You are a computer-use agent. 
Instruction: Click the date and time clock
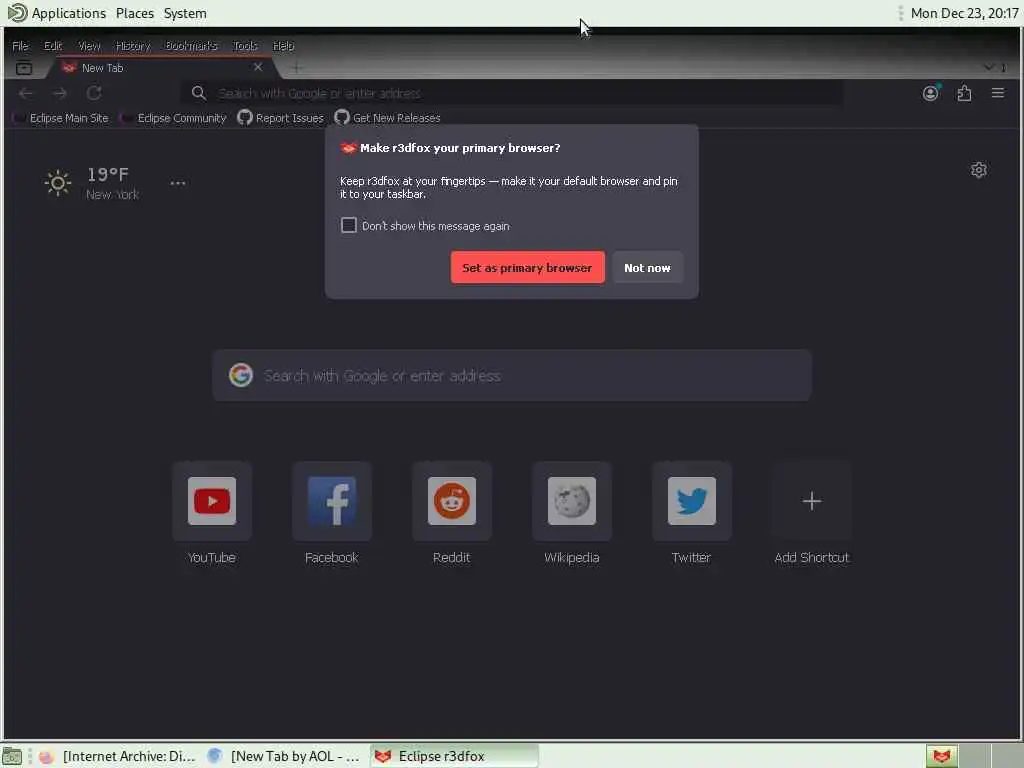pyautogui.click(x=965, y=13)
